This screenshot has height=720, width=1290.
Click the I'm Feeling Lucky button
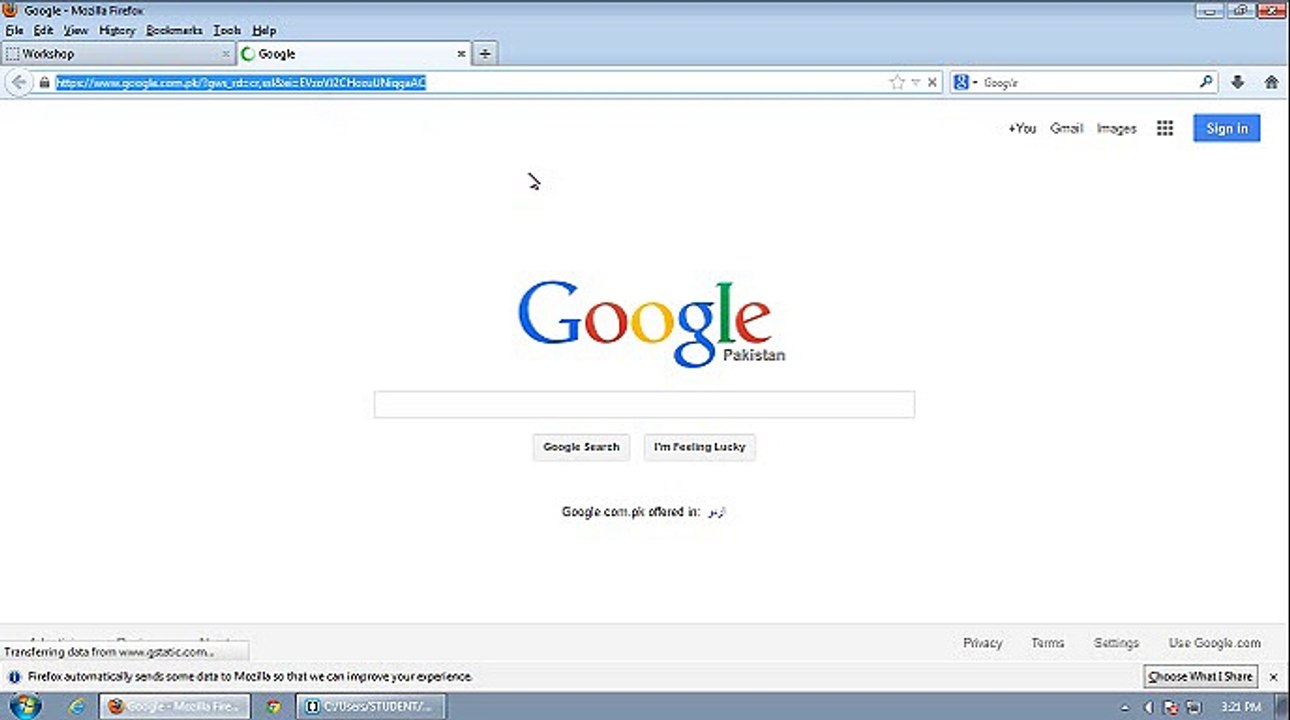click(x=700, y=447)
